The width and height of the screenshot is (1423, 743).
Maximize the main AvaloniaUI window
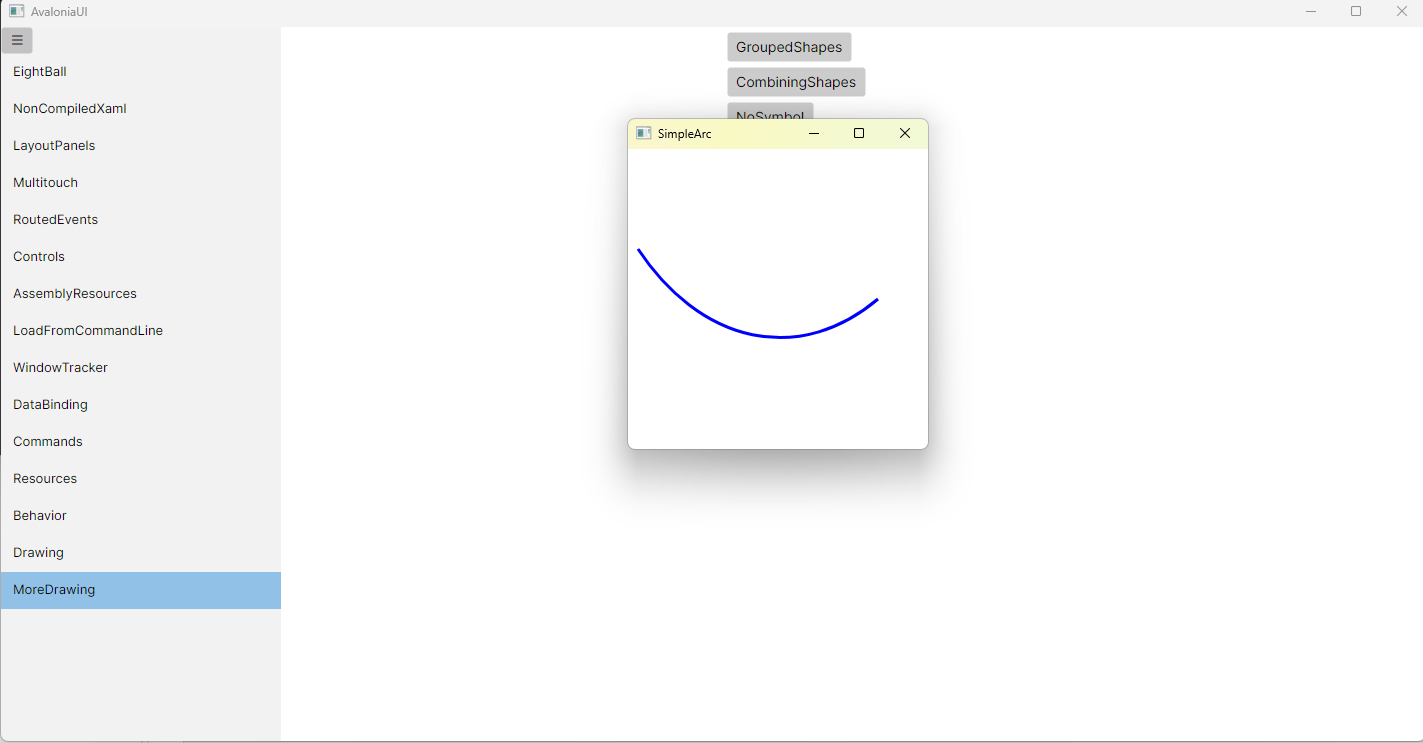click(x=1356, y=11)
